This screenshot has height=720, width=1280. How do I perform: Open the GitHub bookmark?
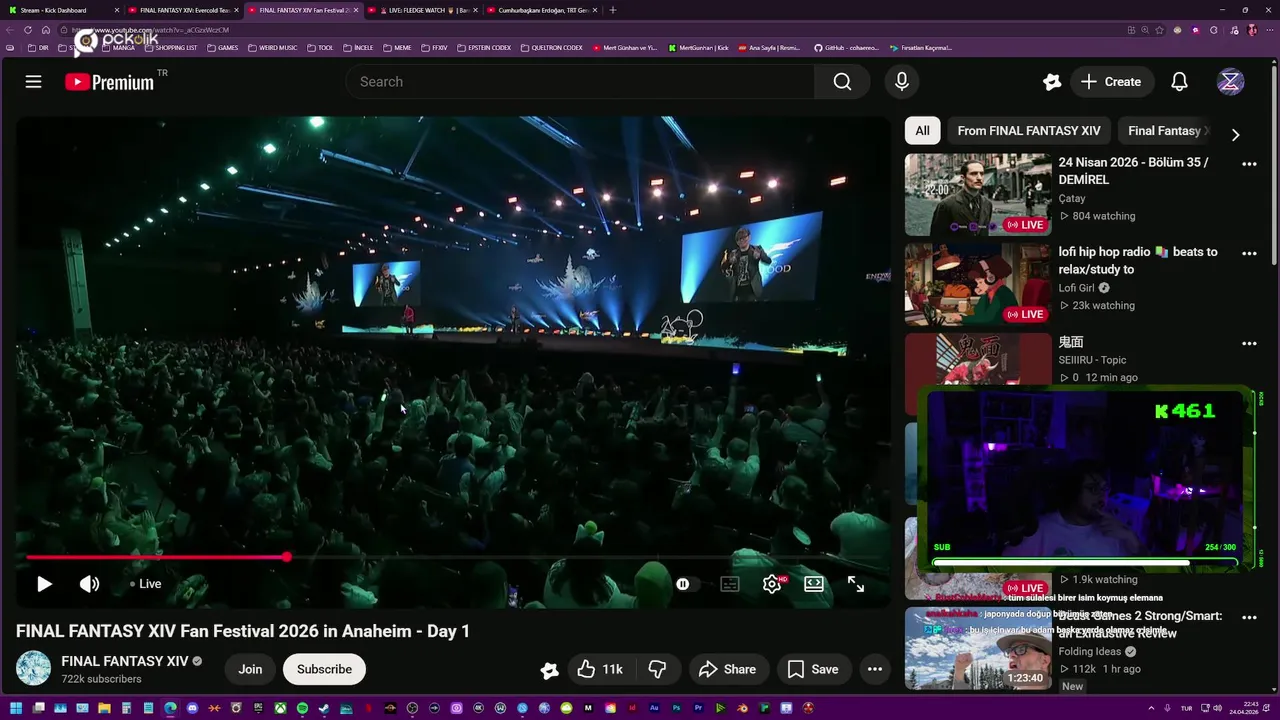pyautogui.click(x=846, y=48)
